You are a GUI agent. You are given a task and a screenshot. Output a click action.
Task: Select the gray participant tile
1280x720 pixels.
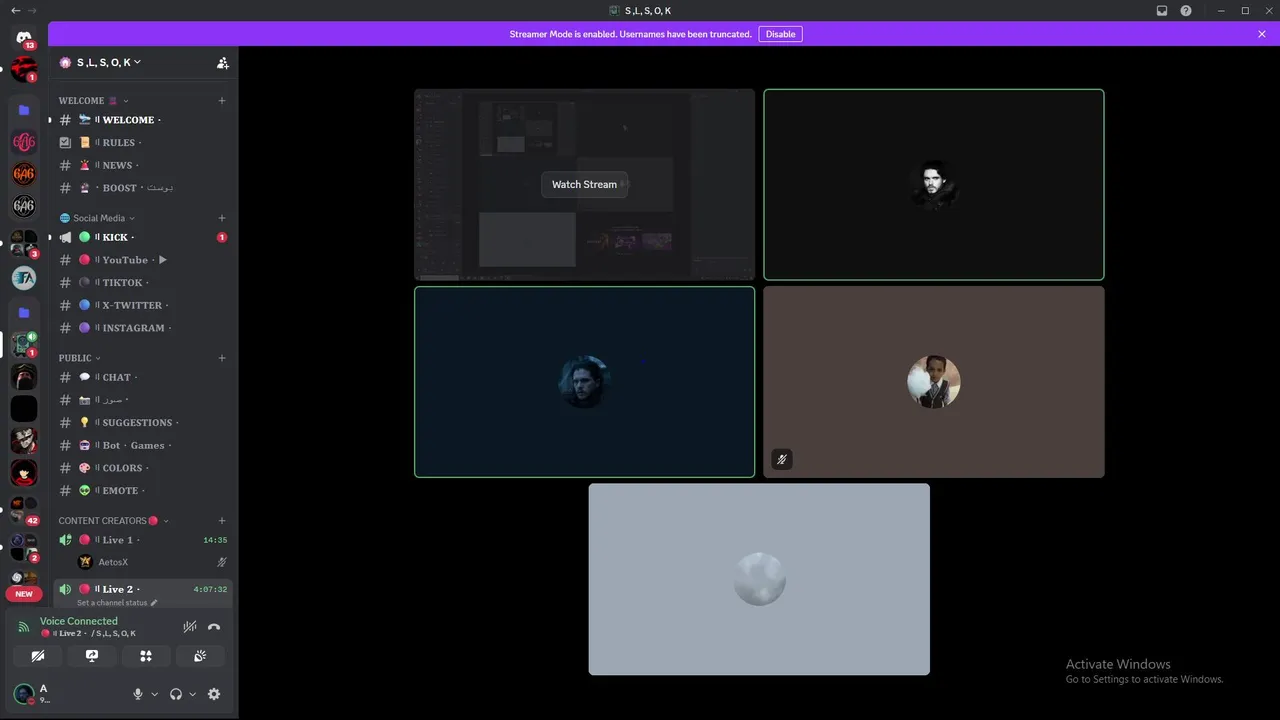759,579
